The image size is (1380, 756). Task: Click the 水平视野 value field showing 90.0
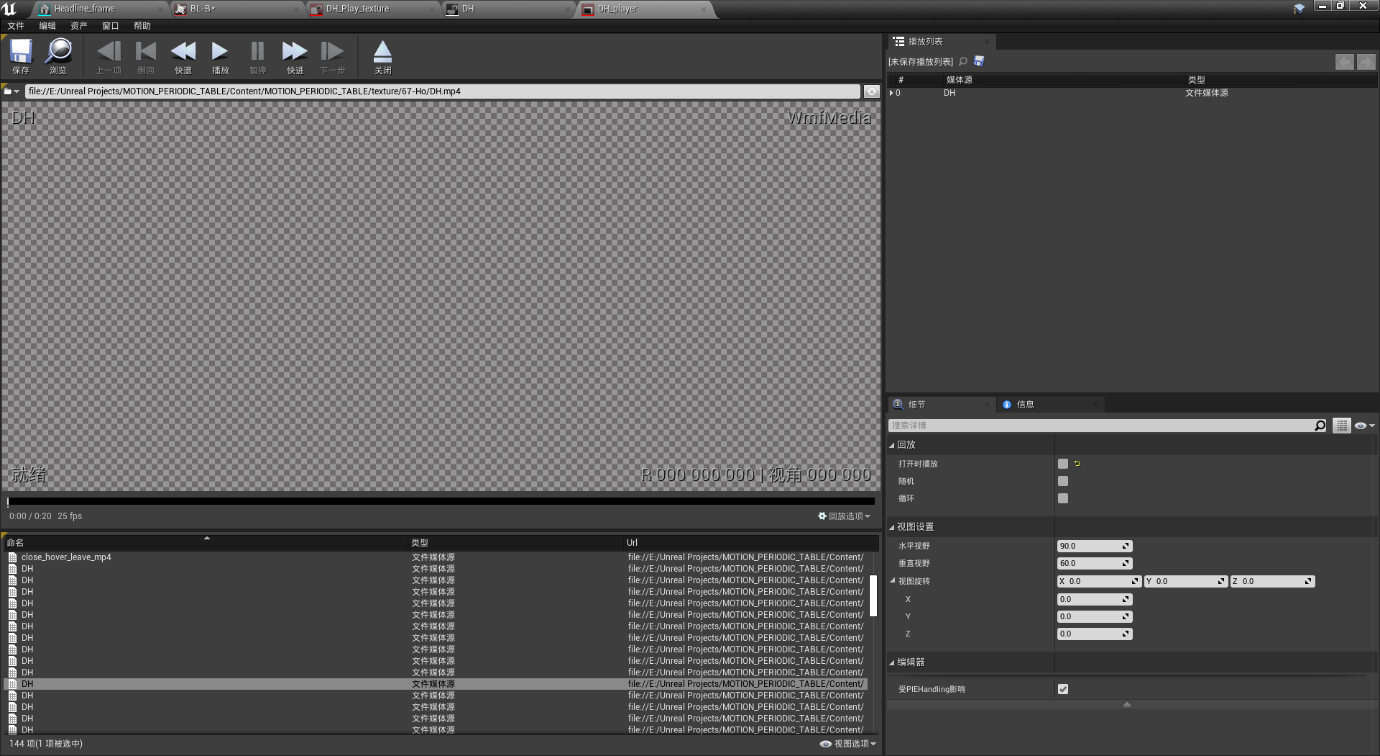1094,546
